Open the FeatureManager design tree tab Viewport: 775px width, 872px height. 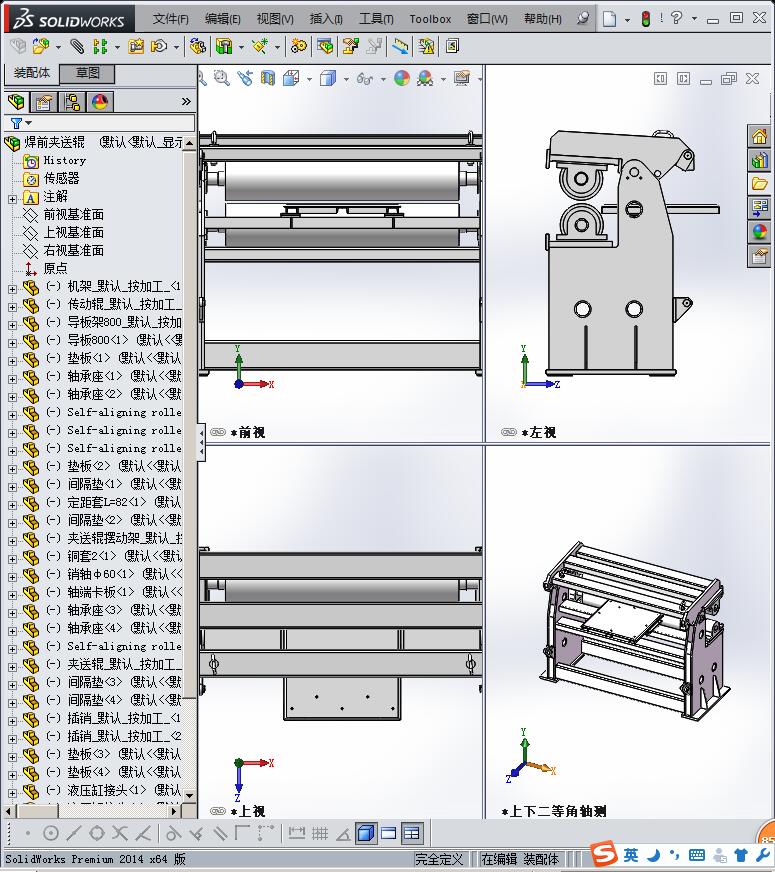coord(17,102)
